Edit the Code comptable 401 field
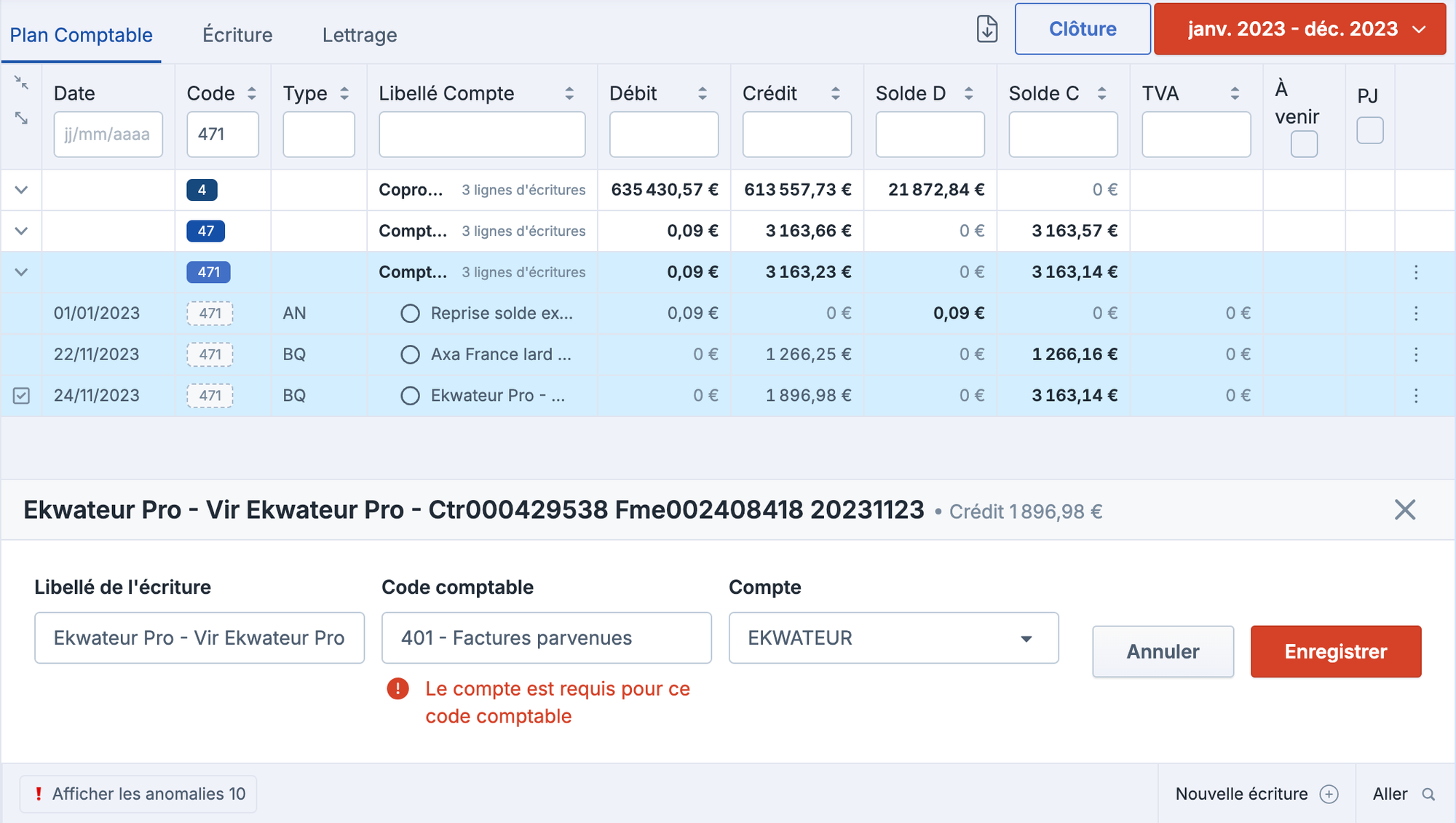Viewport: 1456px width, 823px height. pyautogui.click(x=547, y=638)
